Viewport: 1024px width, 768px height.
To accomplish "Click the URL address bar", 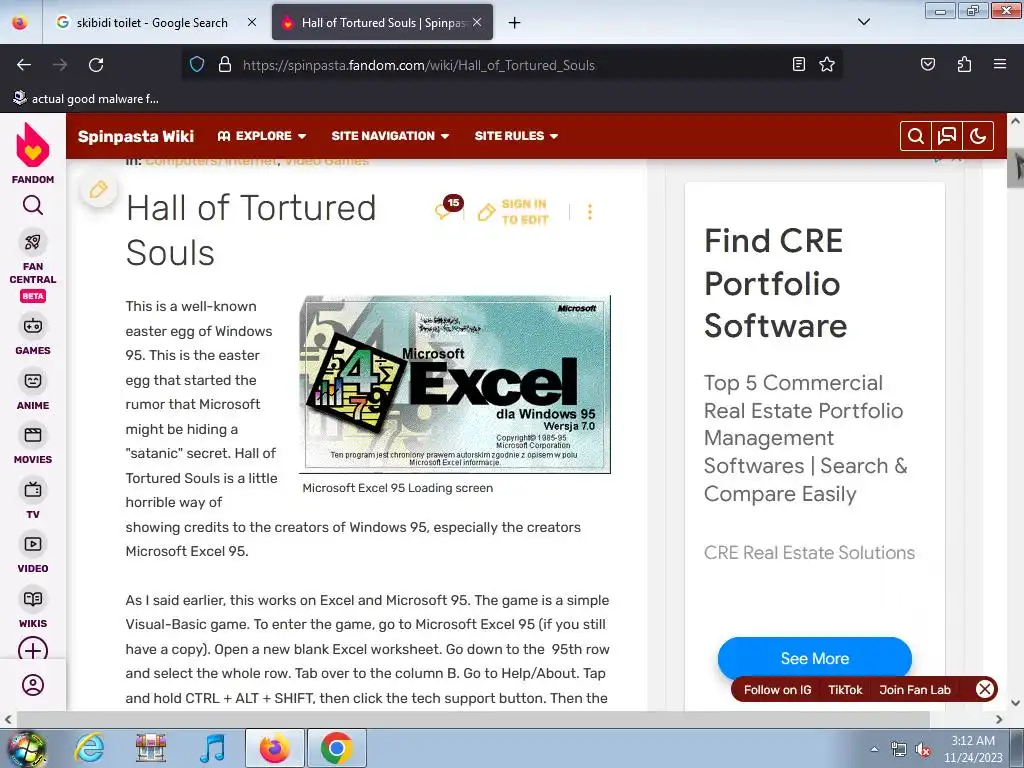I will pos(511,65).
